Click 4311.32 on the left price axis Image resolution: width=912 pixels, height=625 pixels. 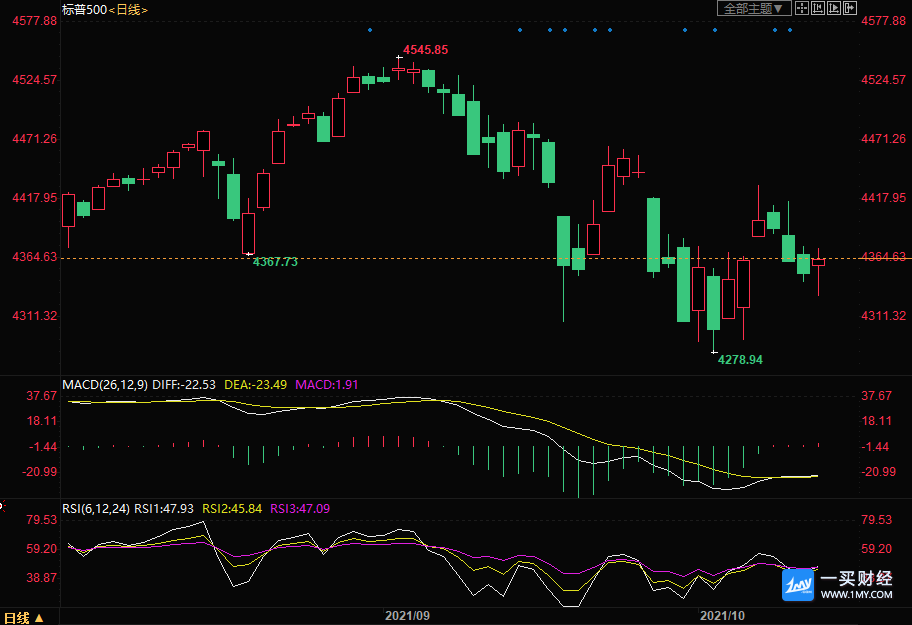coord(35,316)
